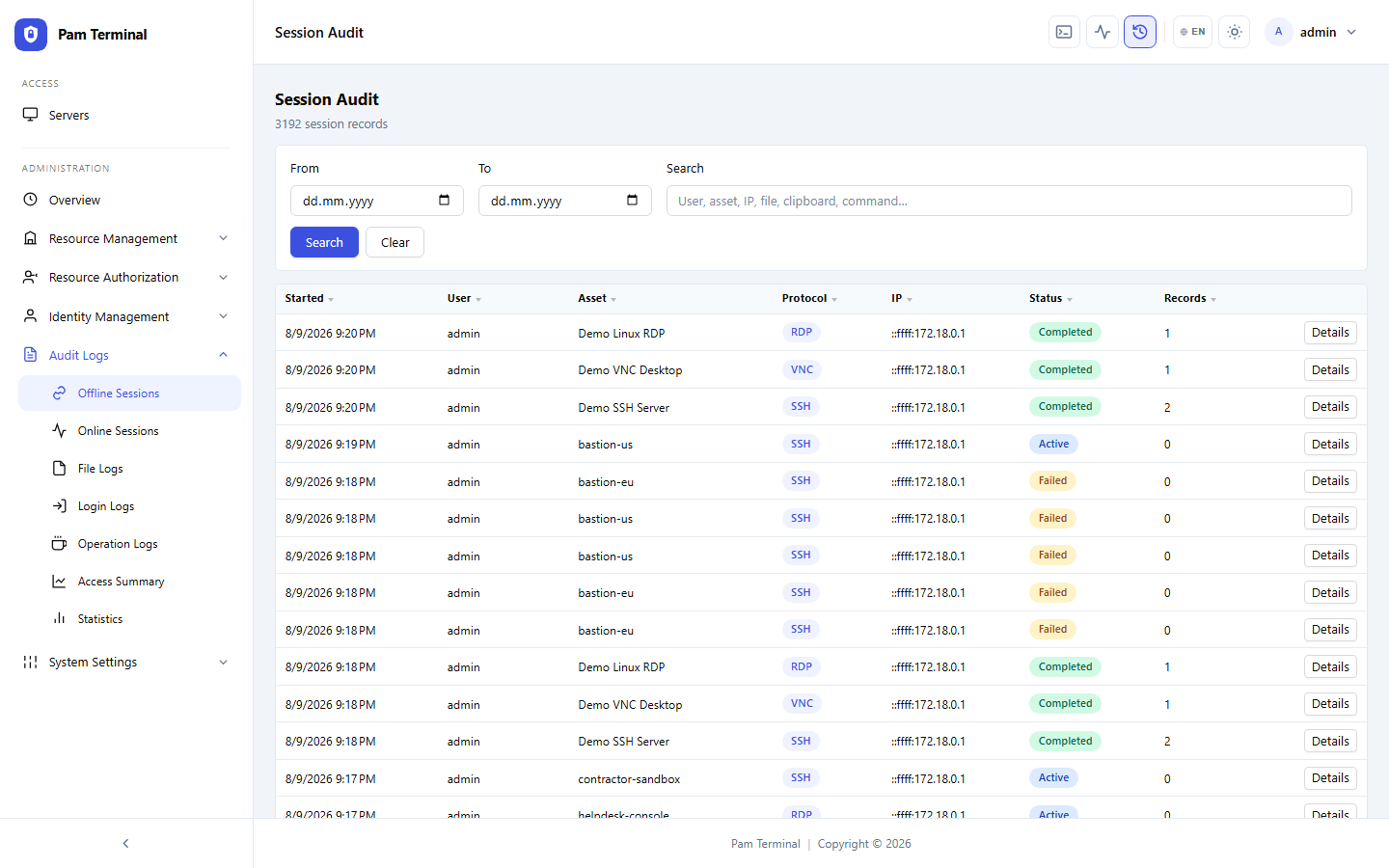Open online sessions activity icon in header

pyautogui.click(x=1103, y=32)
